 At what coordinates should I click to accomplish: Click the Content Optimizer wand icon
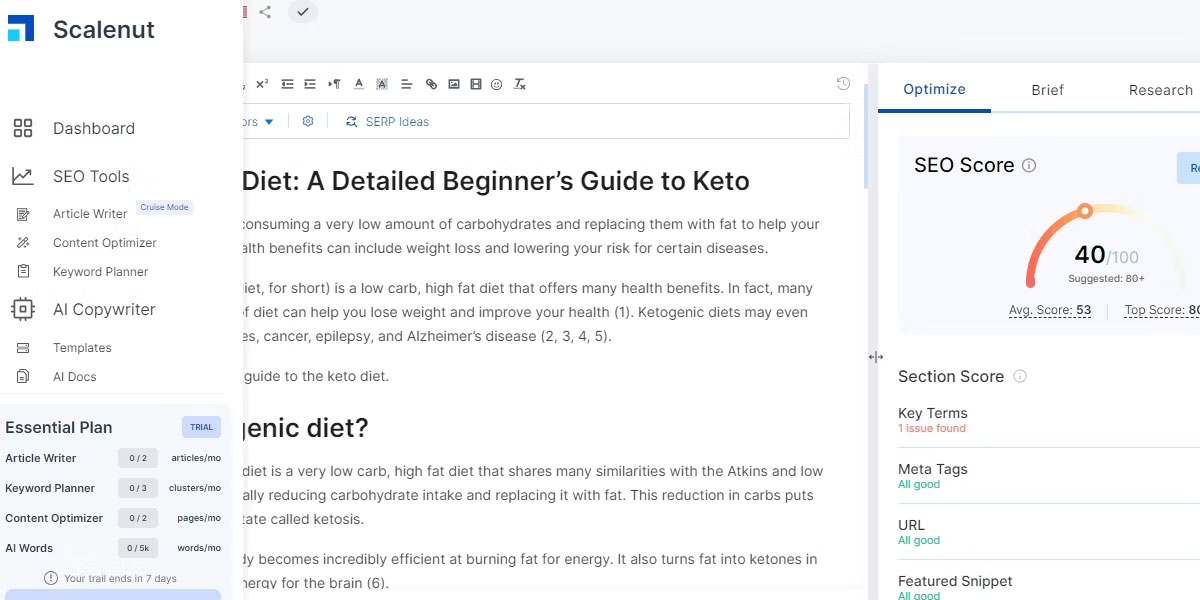[23, 243]
